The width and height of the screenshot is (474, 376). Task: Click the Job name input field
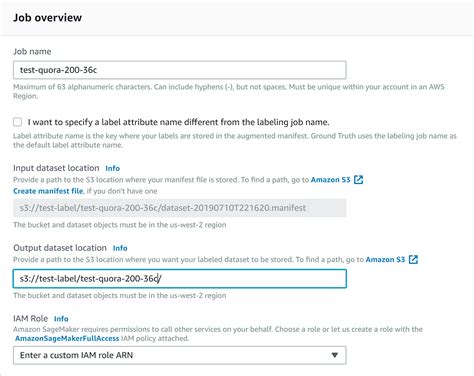pyautogui.click(x=180, y=70)
